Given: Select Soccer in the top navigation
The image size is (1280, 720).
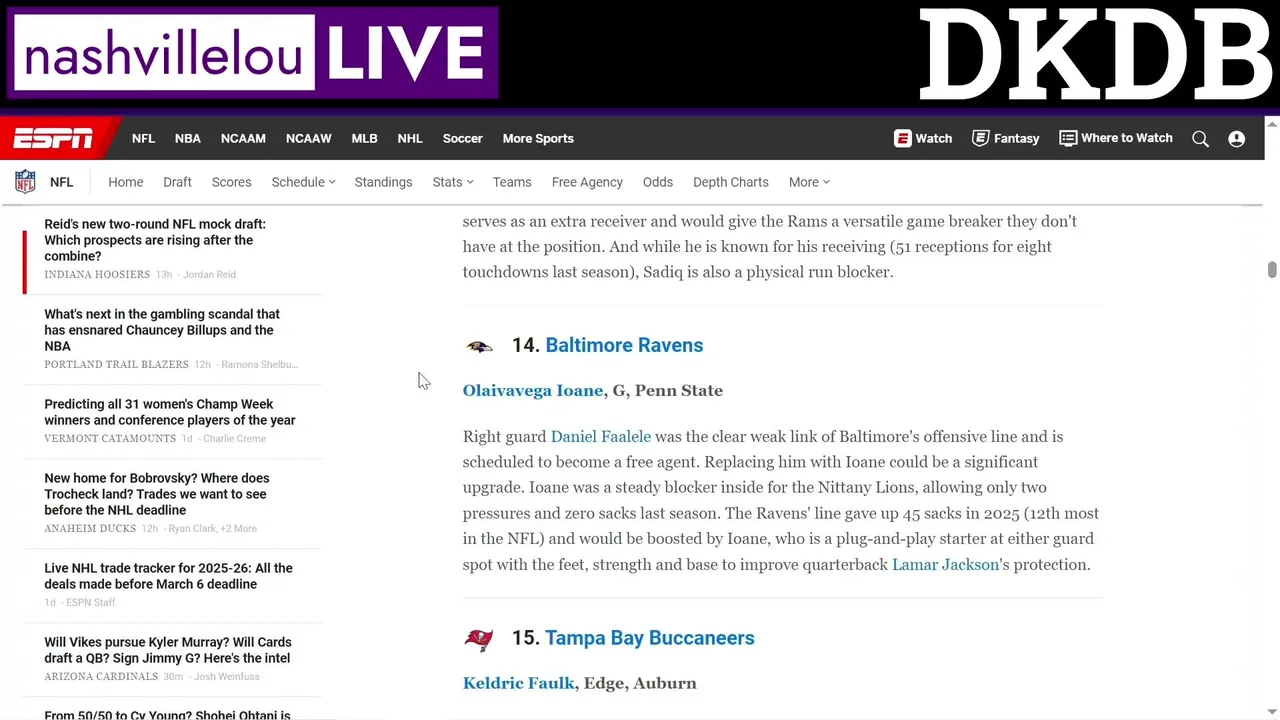Looking at the screenshot, I should tap(463, 138).
